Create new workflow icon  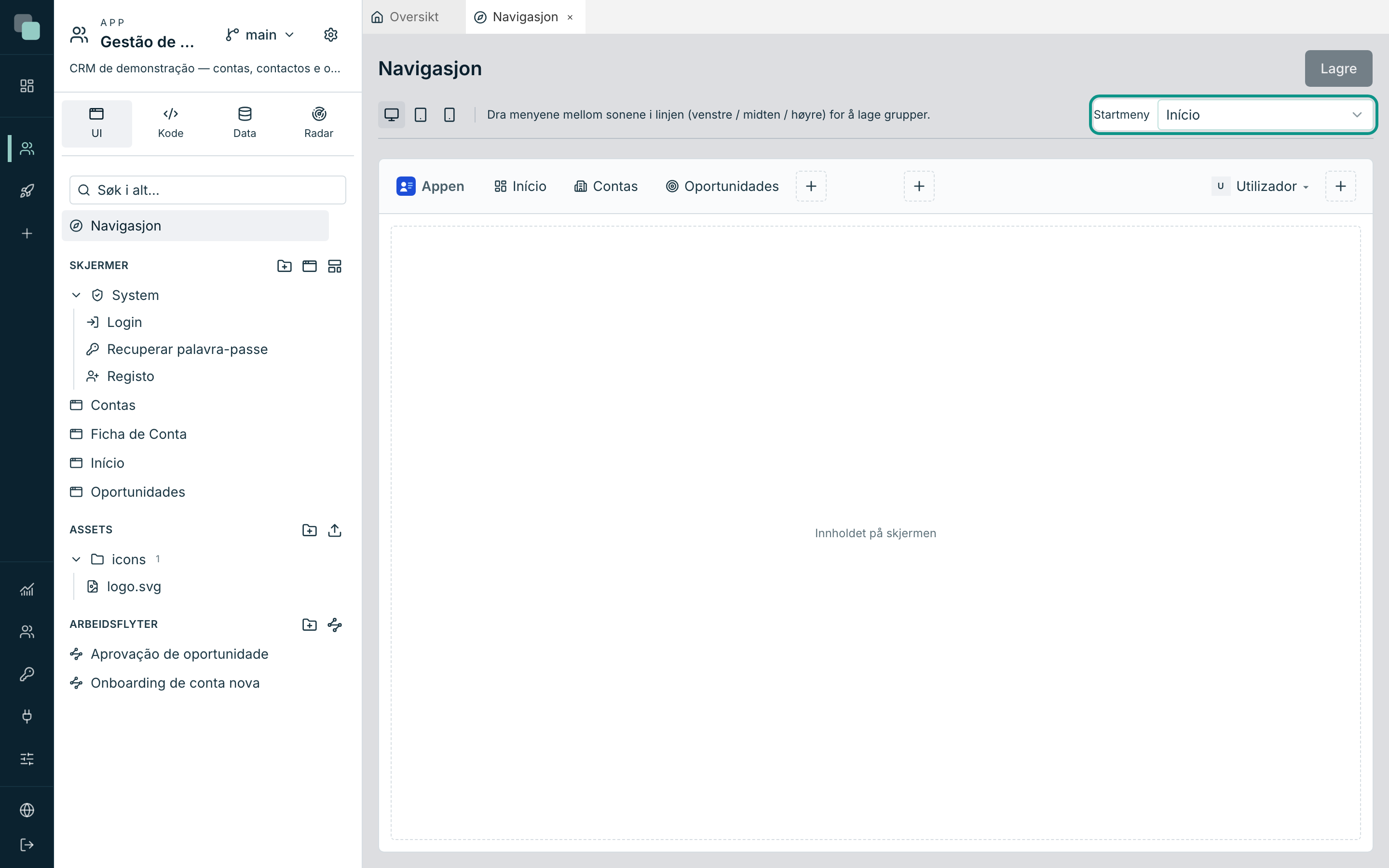[x=335, y=624]
